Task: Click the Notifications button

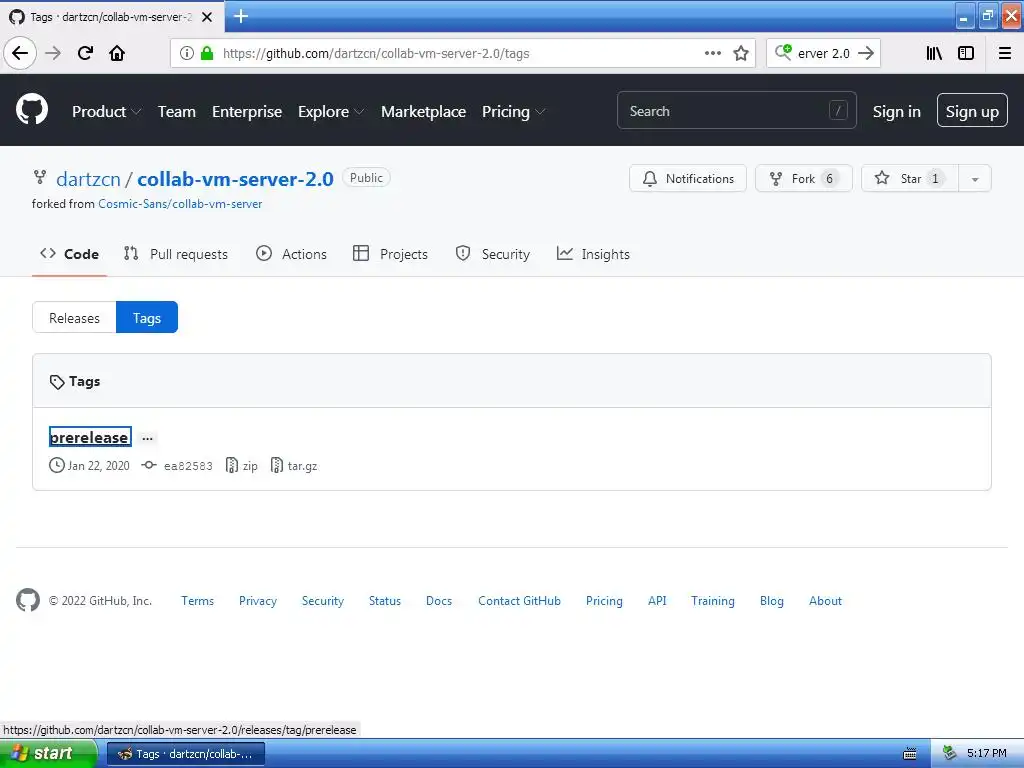Action: pos(688,179)
